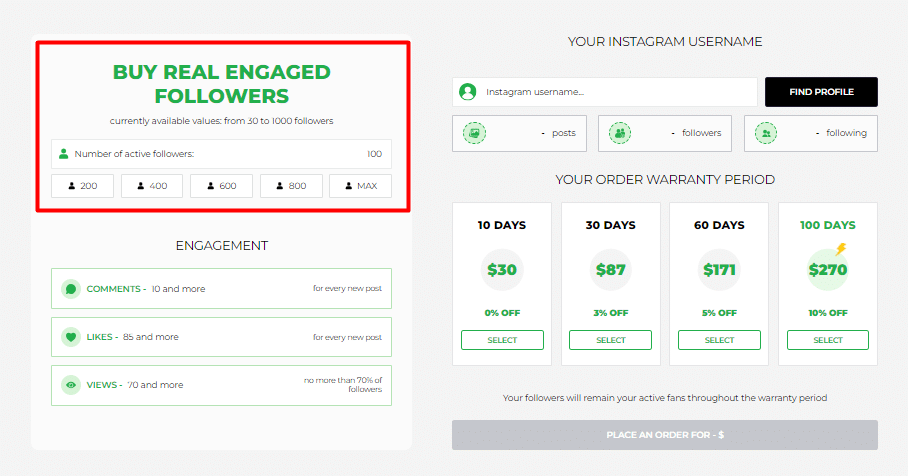Viewport: 908px width, 476px height.
Task: Choose the 200 followers preset
Action: coord(82,186)
